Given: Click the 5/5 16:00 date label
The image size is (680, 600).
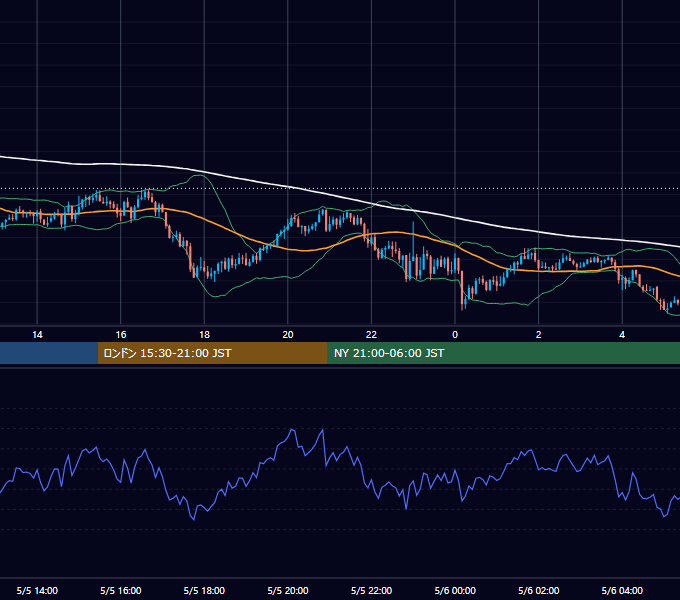Looking at the screenshot, I should click(121, 590).
